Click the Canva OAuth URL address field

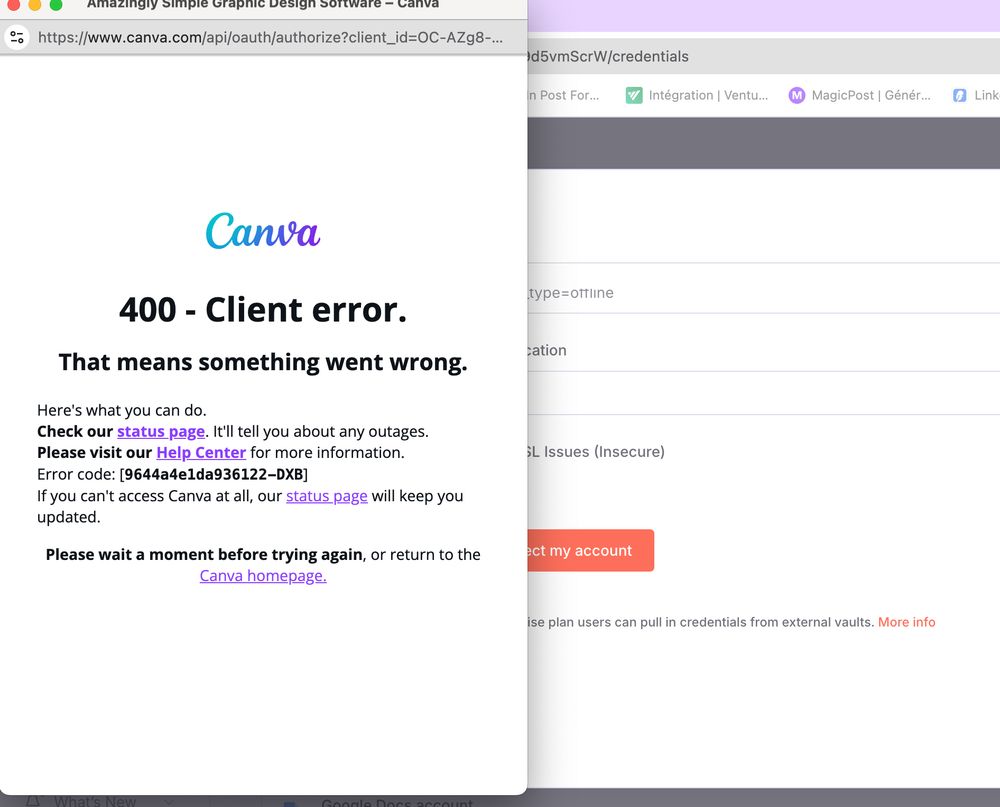(270, 38)
